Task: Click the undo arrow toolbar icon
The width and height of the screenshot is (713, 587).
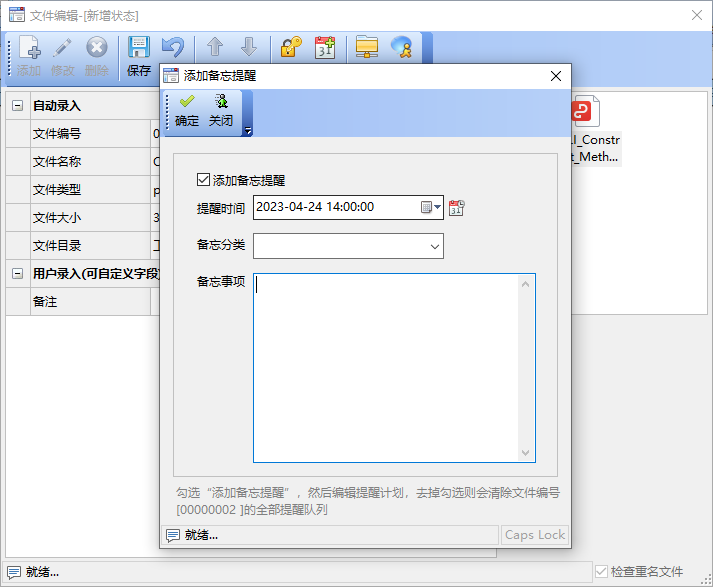Action: pos(173,47)
